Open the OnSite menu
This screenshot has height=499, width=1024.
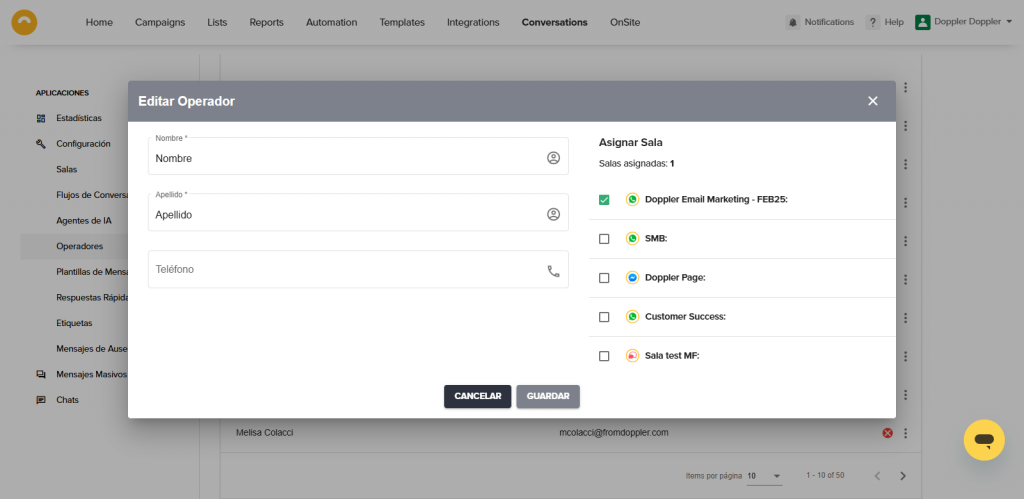point(625,22)
